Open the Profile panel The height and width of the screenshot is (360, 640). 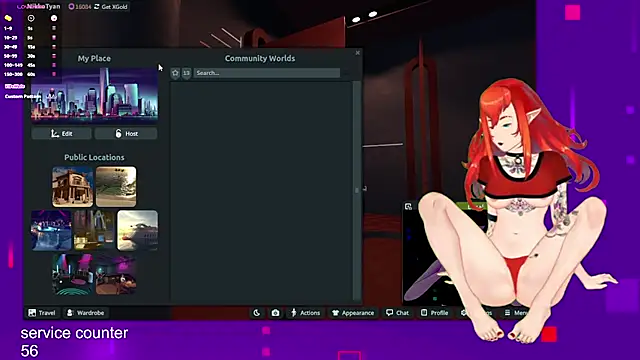[x=434, y=313]
